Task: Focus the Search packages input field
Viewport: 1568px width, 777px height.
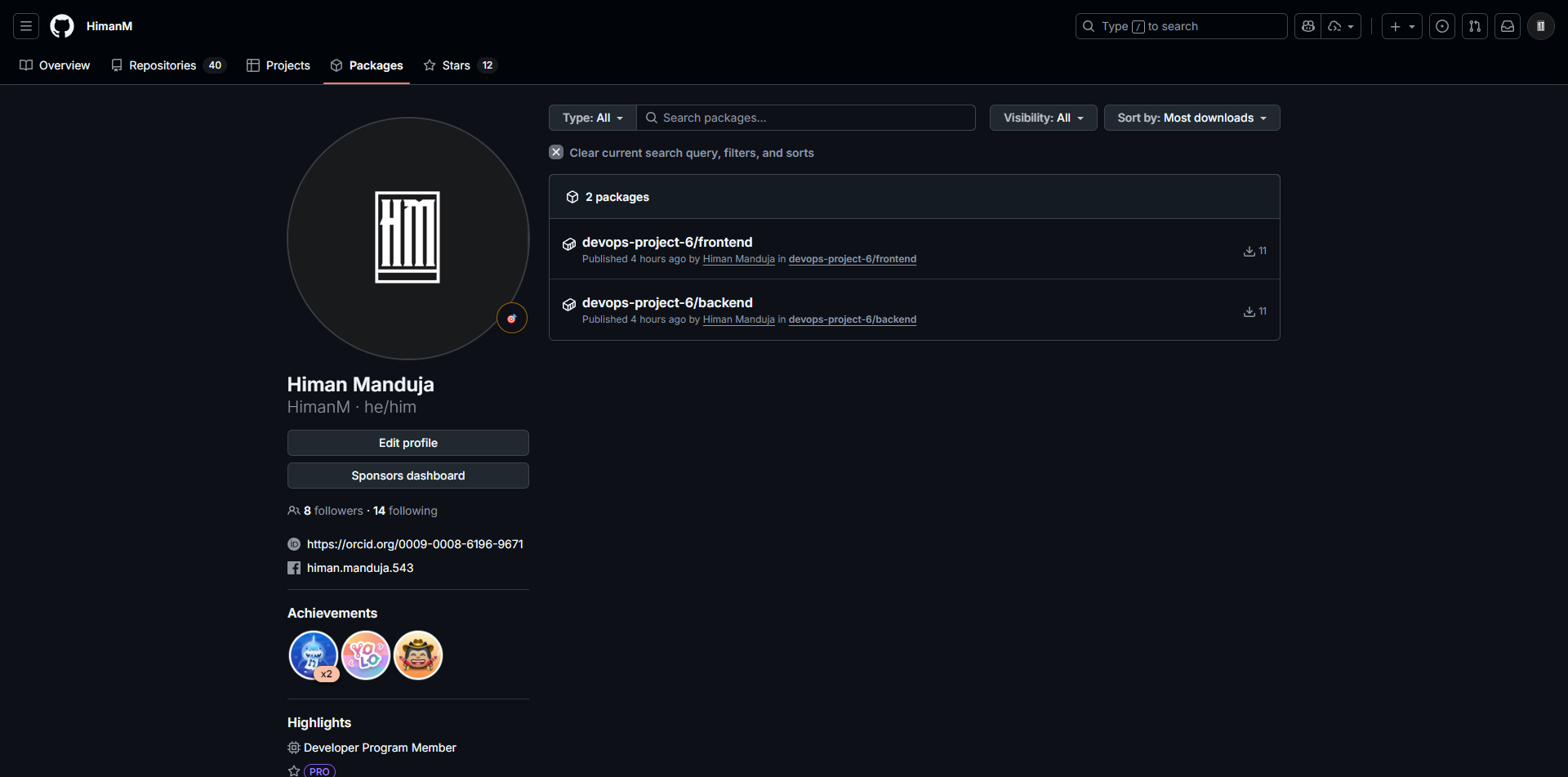Action: pos(813,118)
